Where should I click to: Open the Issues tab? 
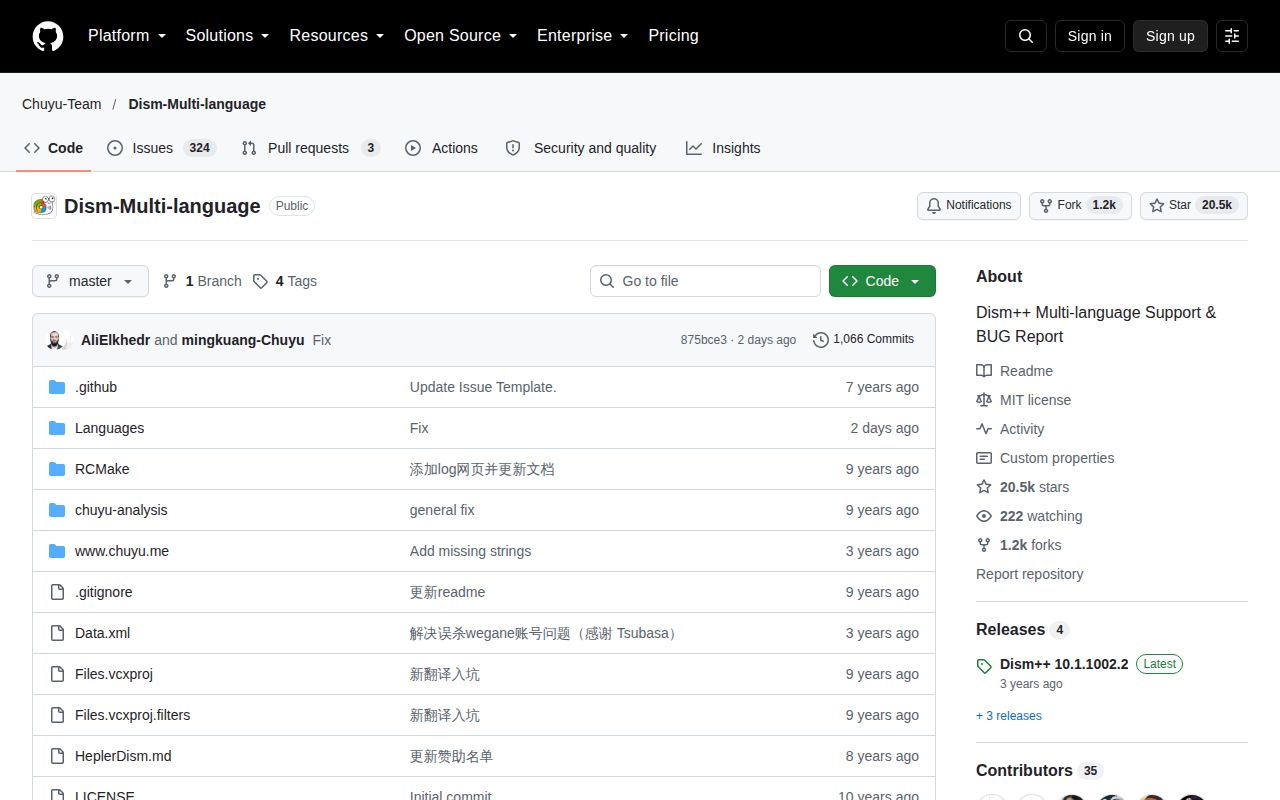click(161, 148)
